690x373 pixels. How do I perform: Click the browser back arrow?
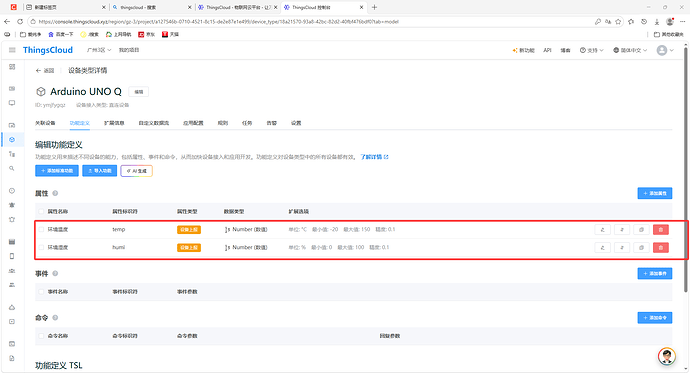tap(7, 22)
